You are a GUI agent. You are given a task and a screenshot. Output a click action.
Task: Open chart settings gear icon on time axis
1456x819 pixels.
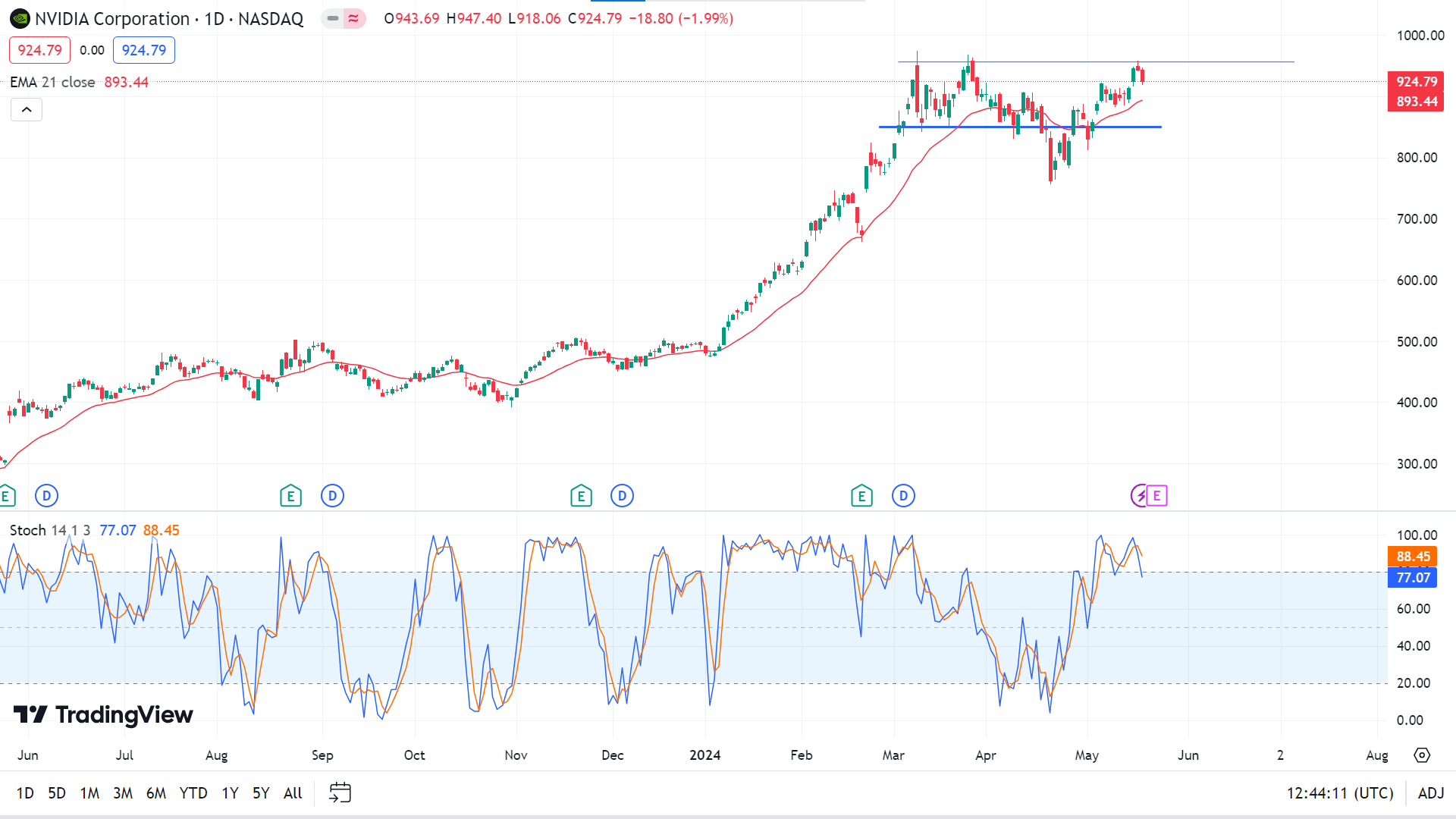1422,755
